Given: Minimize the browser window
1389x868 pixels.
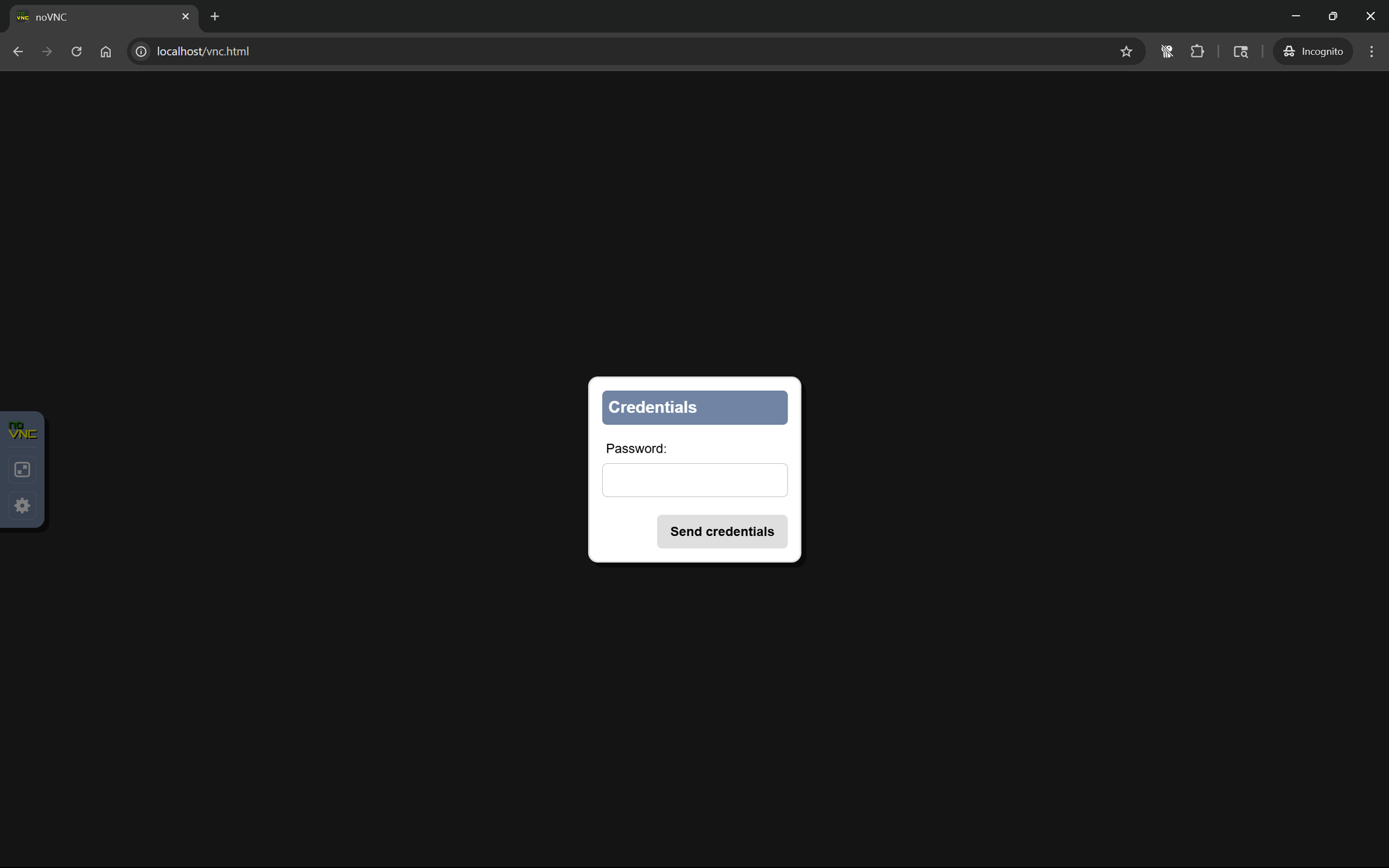Looking at the screenshot, I should [x=1296, y=16].
